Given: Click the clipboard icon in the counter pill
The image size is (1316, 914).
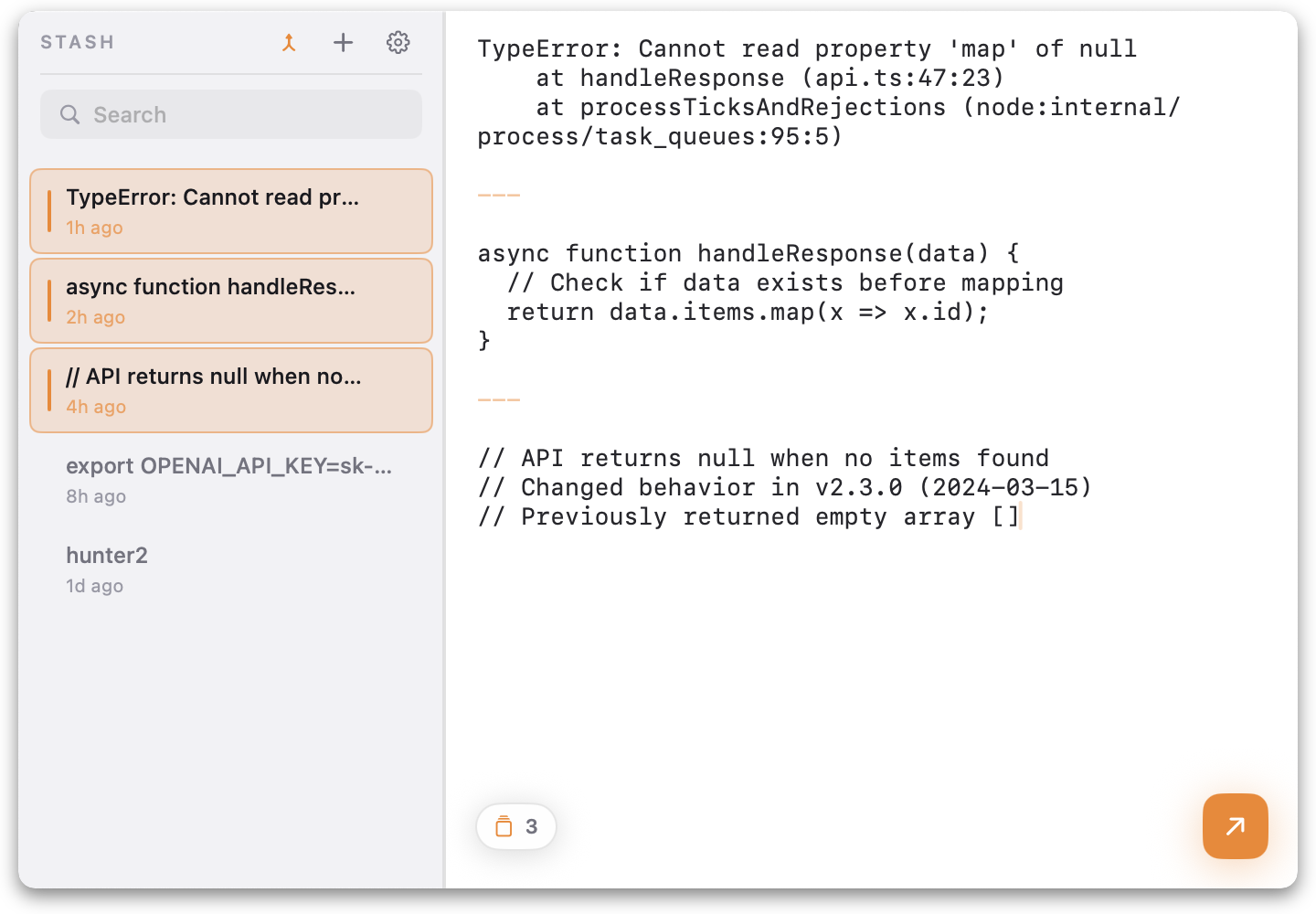Looking at the screenshot, I should (x=504, y=826).
